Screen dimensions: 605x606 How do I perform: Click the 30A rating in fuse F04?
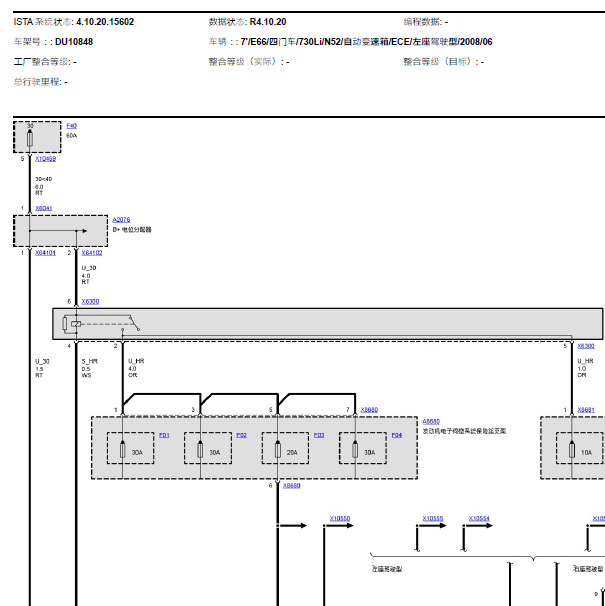370,453
